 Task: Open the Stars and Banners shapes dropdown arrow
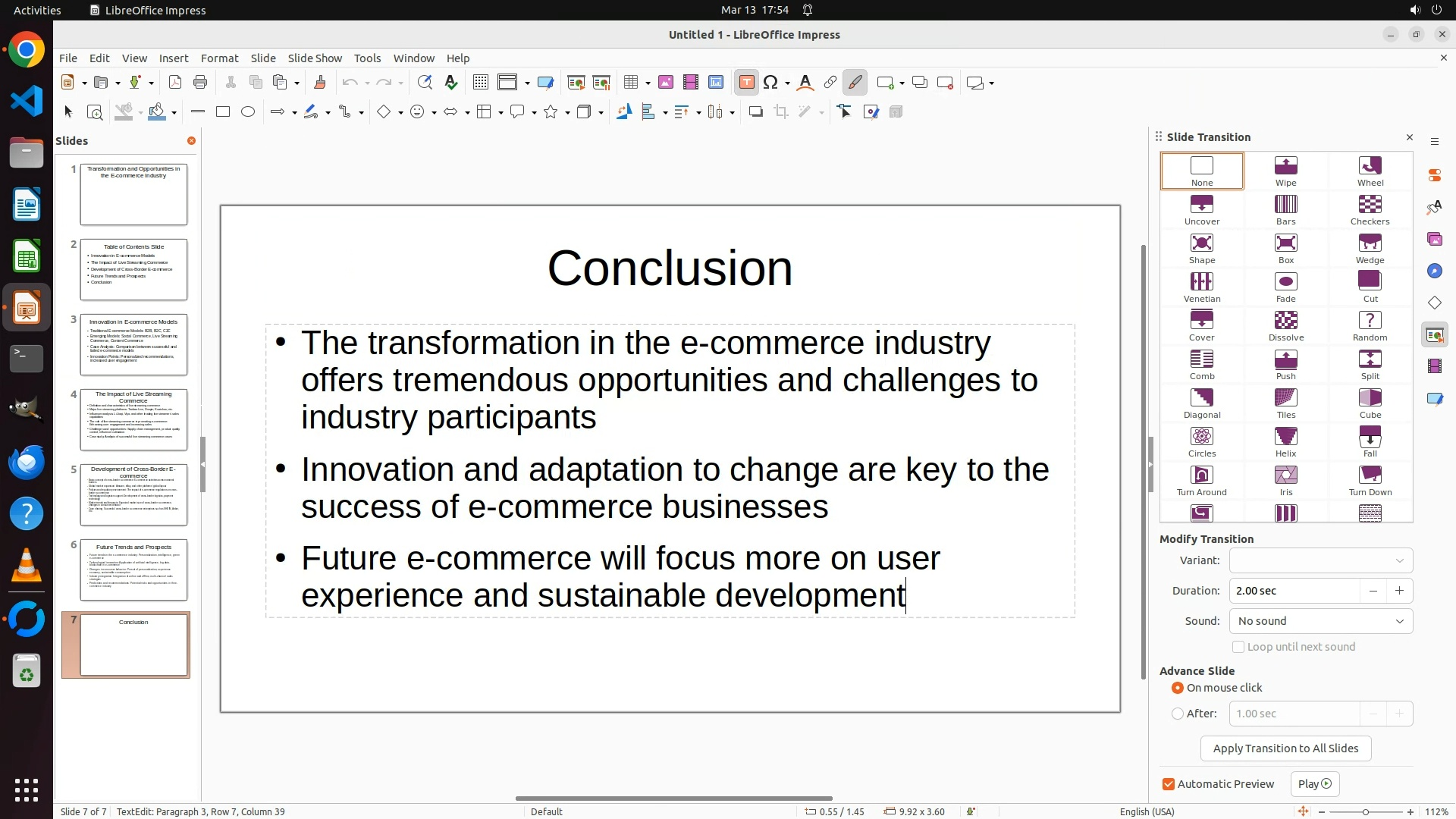pos(567,113)
